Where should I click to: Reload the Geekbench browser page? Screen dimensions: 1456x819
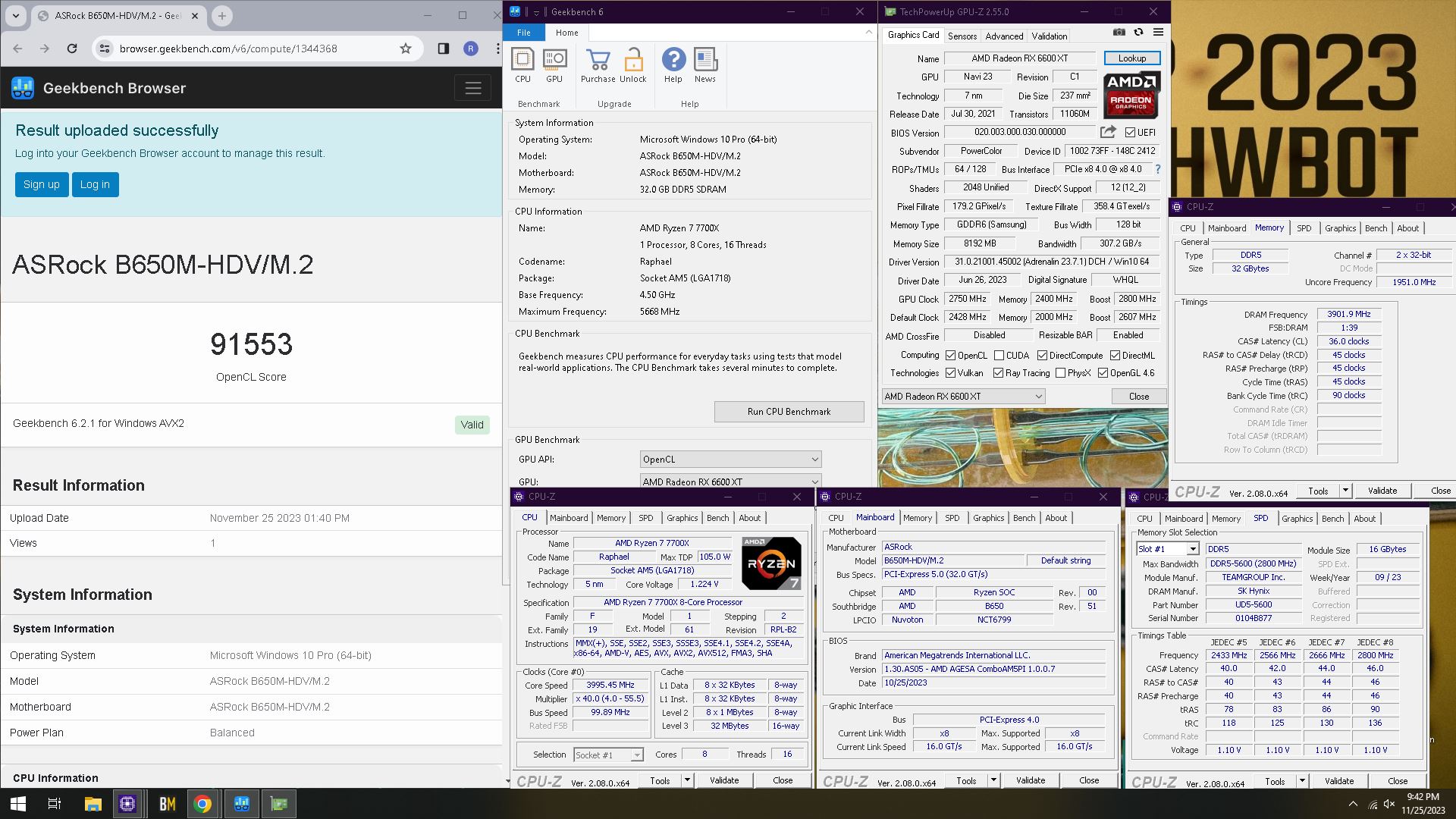72,49
